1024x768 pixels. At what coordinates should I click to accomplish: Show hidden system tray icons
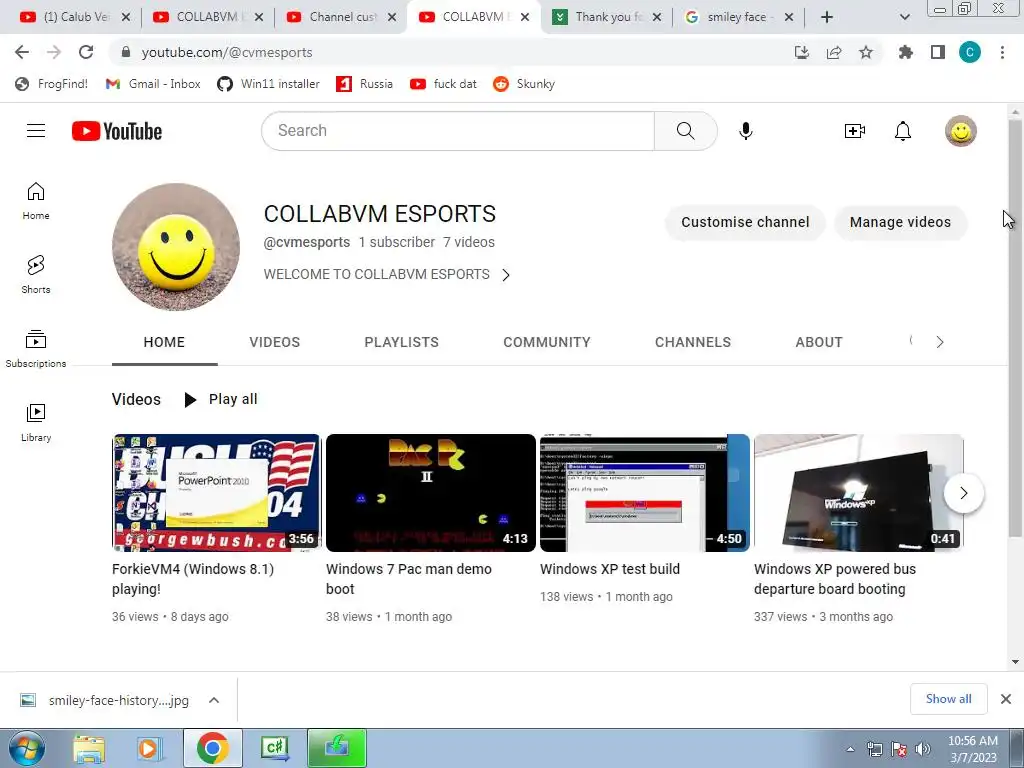pyautogui.click(x=850, y=749)
